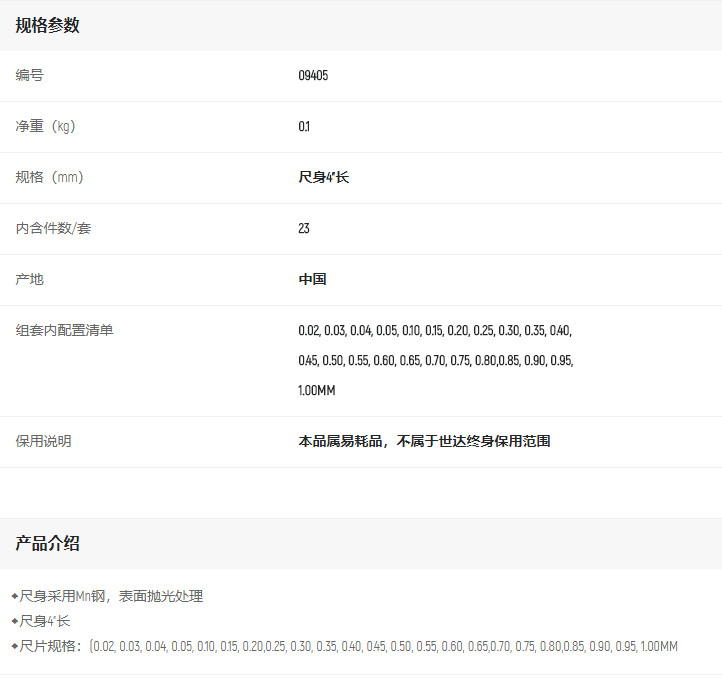This screenshot has width=722, height=678.
Task: Select the 净重（kg） row label
Action: pos(46,127)
